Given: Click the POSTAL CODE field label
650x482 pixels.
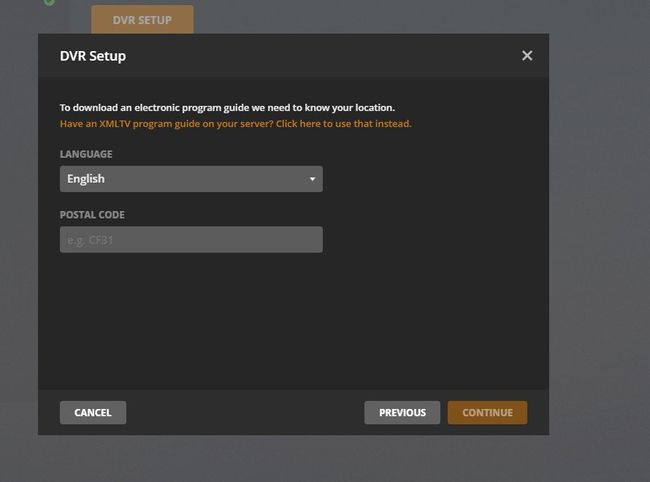Looking at the screenshot, I should 92,215.
